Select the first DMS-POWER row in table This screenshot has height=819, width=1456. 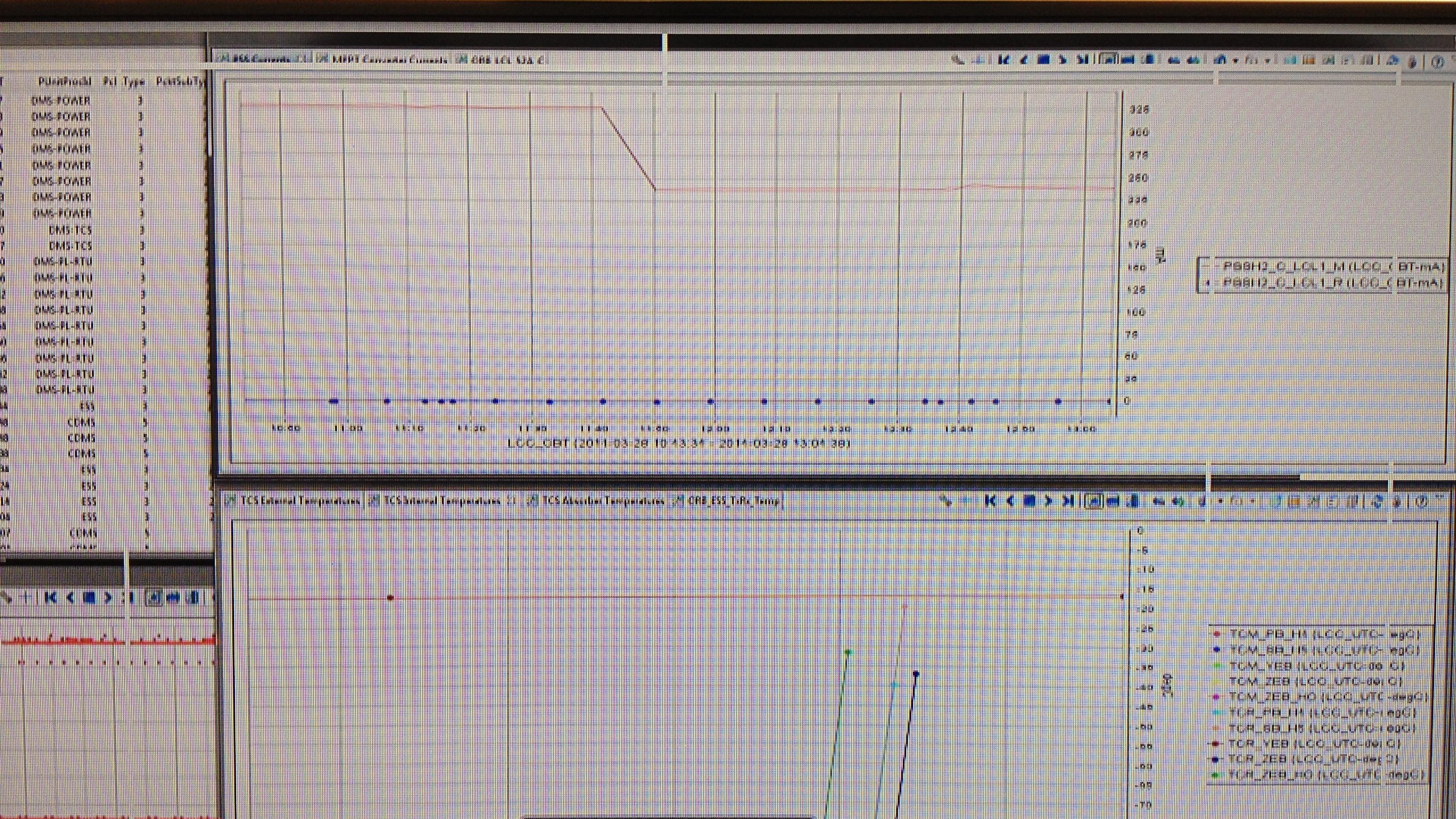(61, 101)
